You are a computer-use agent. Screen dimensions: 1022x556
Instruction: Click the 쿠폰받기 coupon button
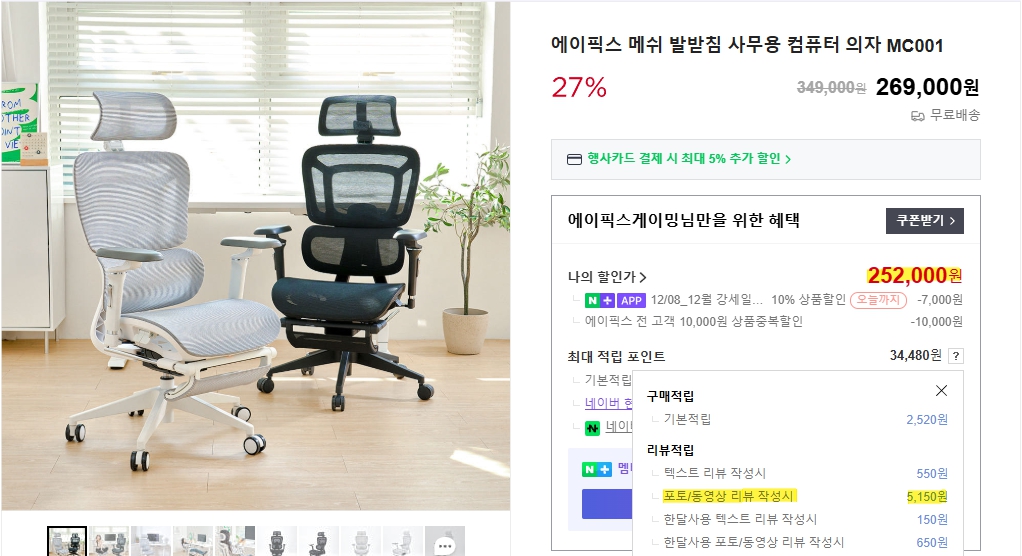924,221
